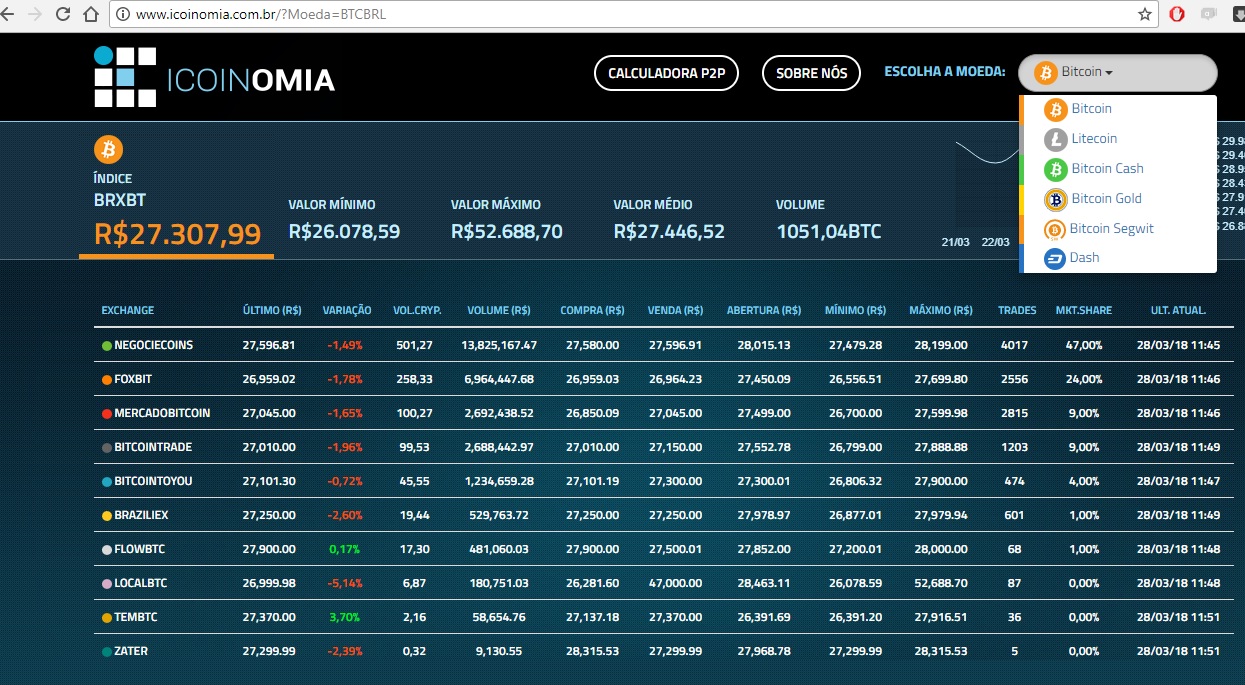Click the FLOWBTC exchange name

point(138,550)
